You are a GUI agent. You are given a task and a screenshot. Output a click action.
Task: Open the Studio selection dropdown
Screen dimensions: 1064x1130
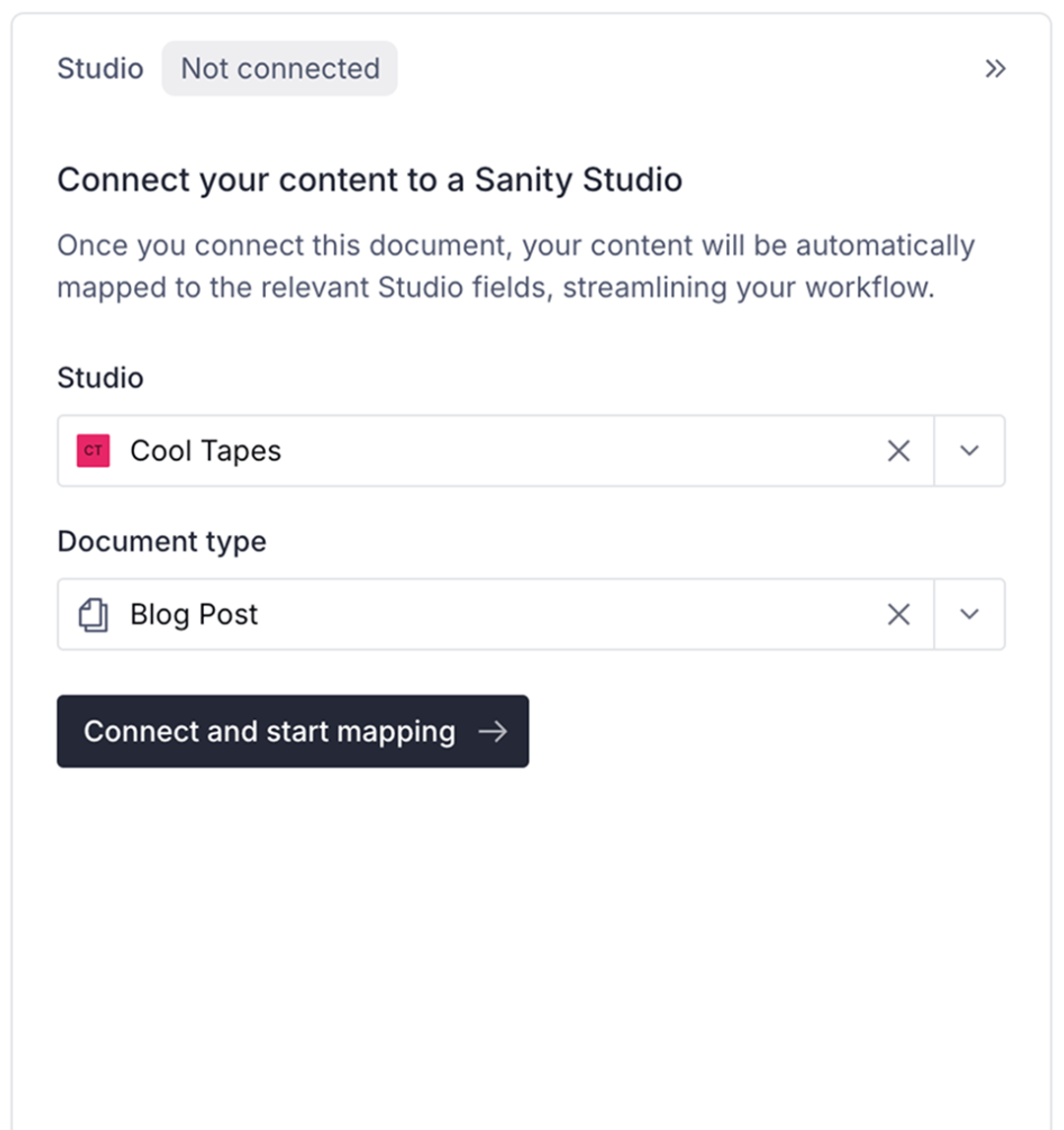coord(969,450)
